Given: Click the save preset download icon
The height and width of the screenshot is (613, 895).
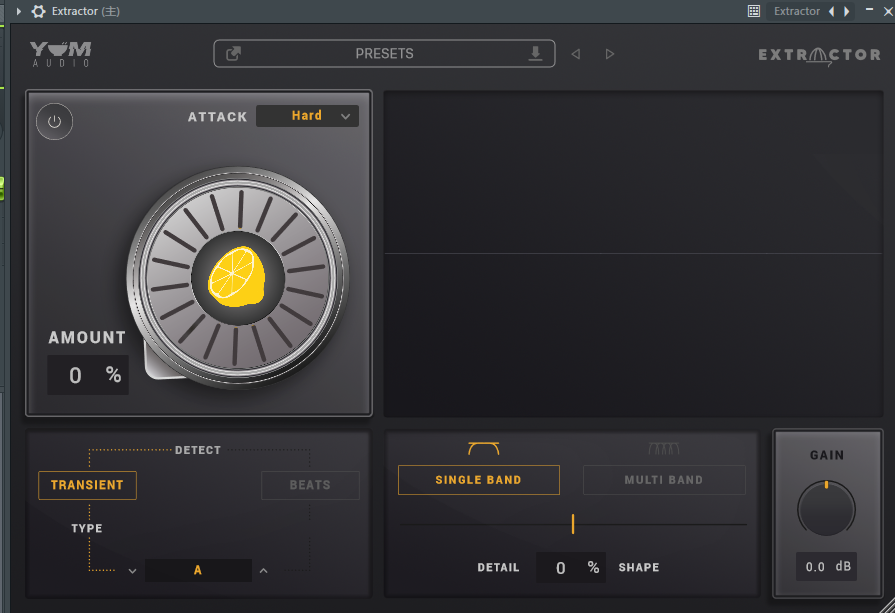Looking at the screenshot, I should (537, 53).
